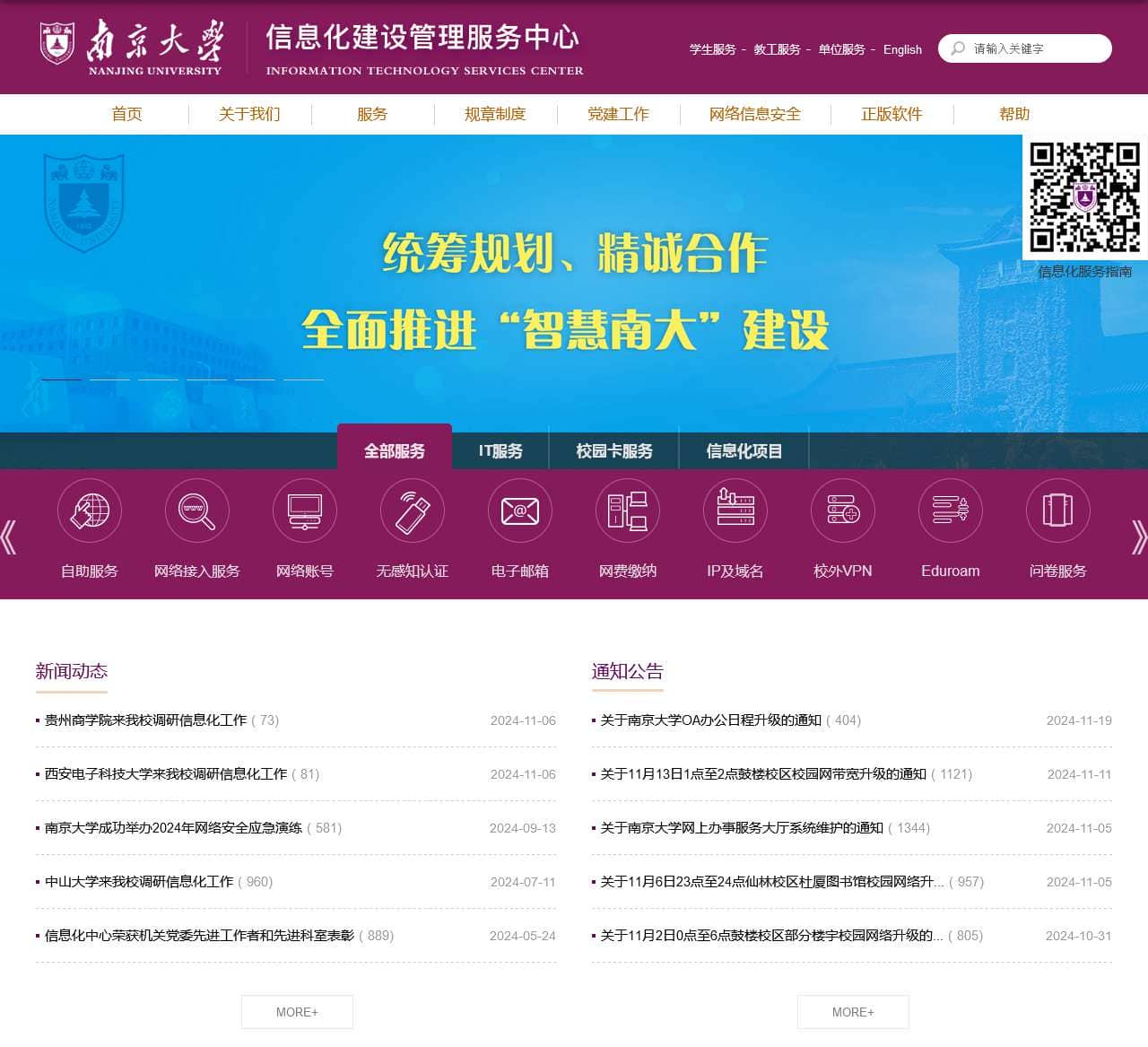Click the 信息化建设管理服务中心 title
Screen dimensions: 1148x1047
coord(423,37)
